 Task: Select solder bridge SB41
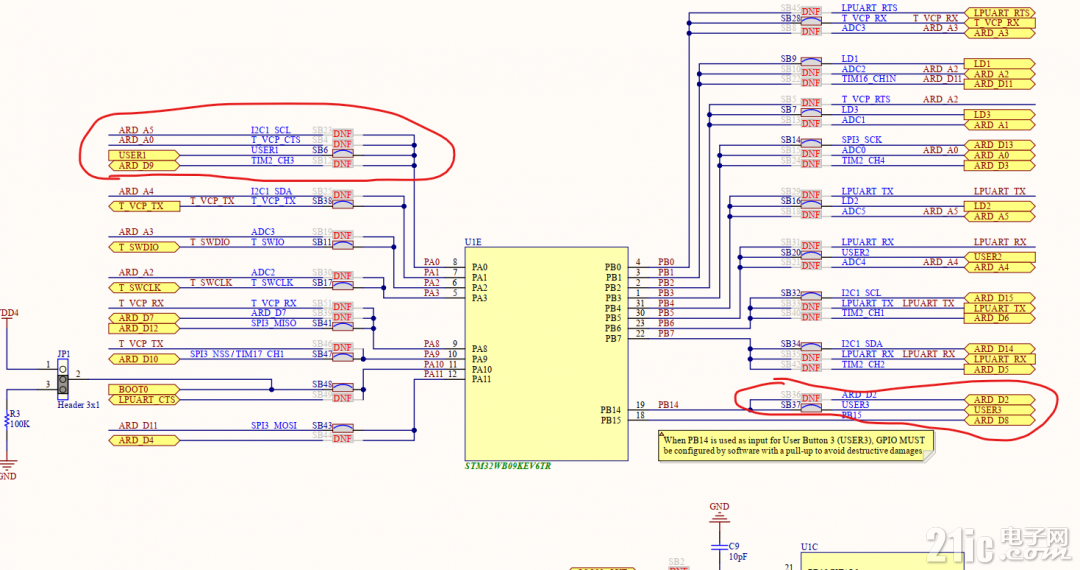[x=342, y=326]
